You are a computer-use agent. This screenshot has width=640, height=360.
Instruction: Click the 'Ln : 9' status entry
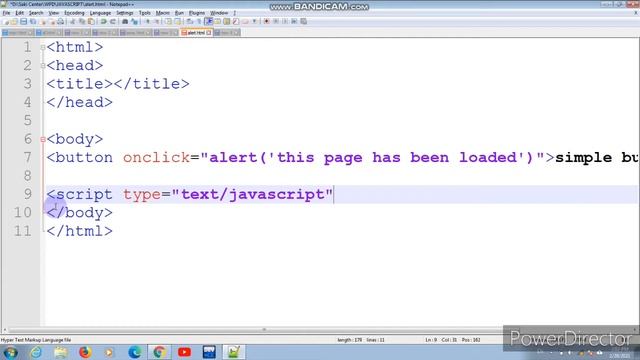tap(431, 340)
